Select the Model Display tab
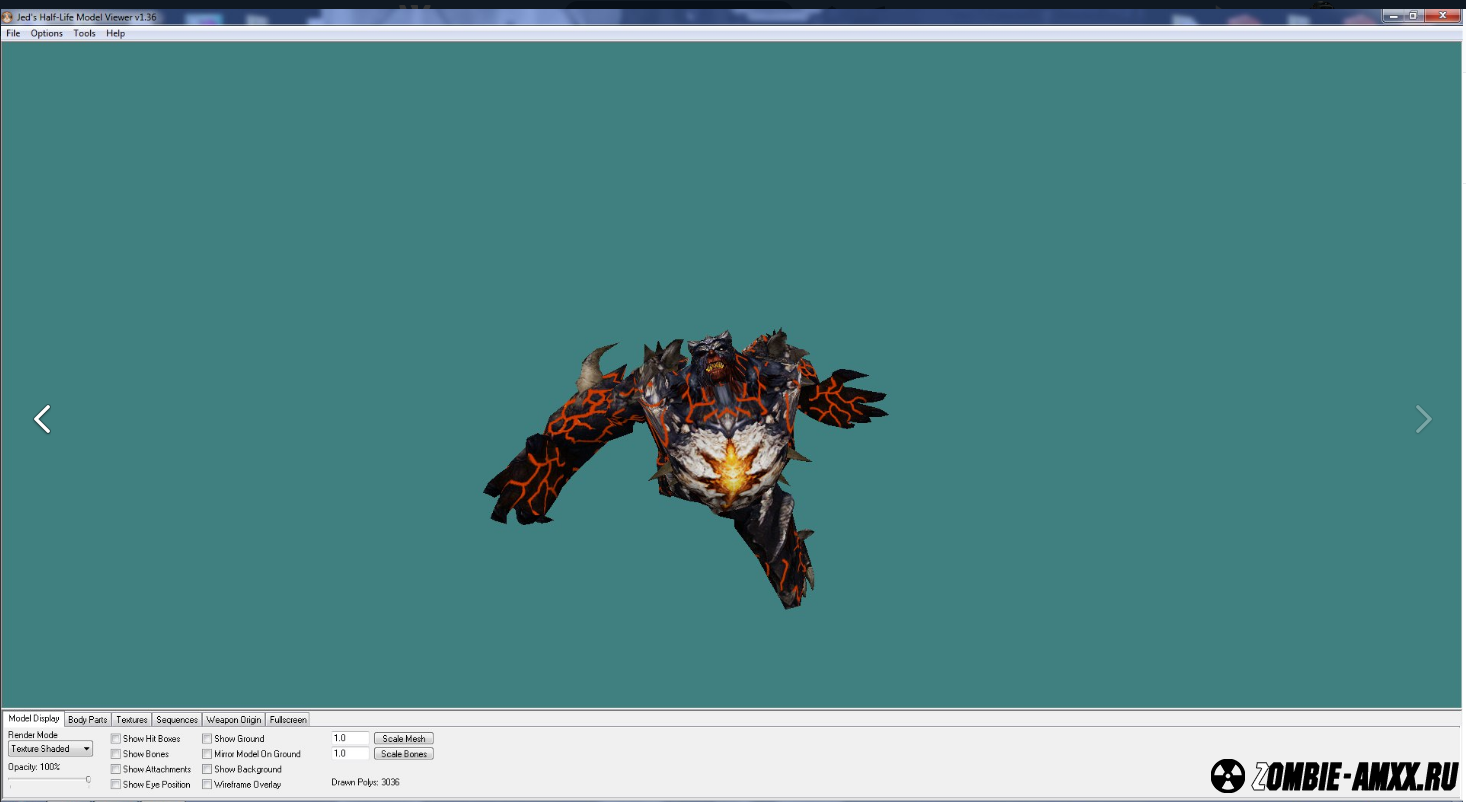Viewport: 1466px width, 802px height. (33, 718)
